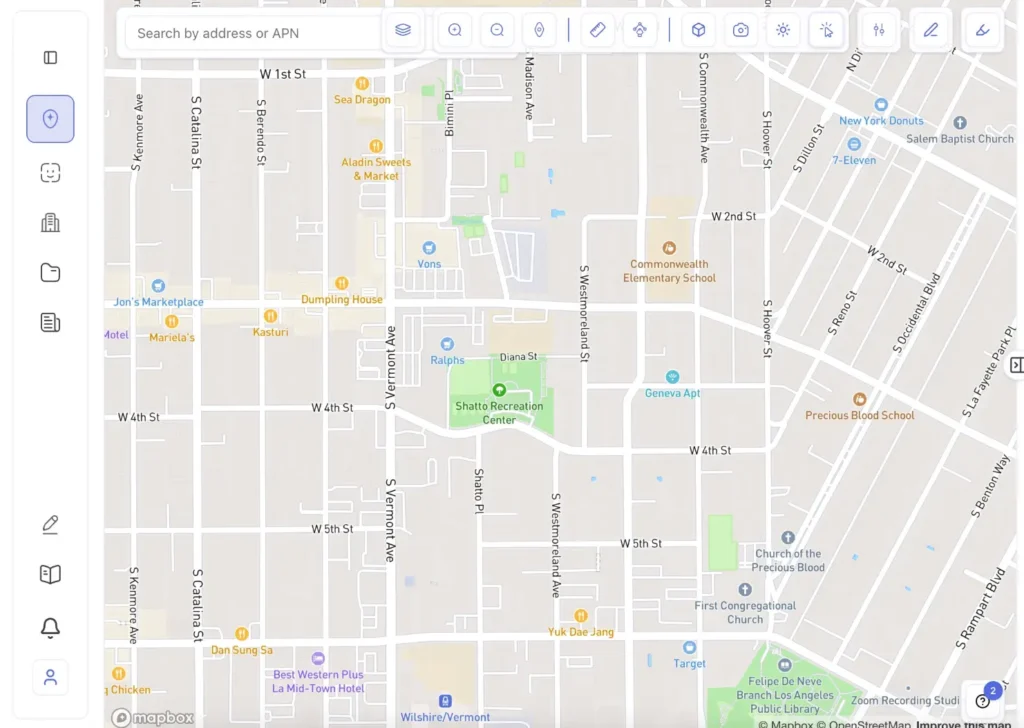Expand the collapsed panel on the right edge
The width and height of the screenshot is (1024, 728).
click(1017, 365)
